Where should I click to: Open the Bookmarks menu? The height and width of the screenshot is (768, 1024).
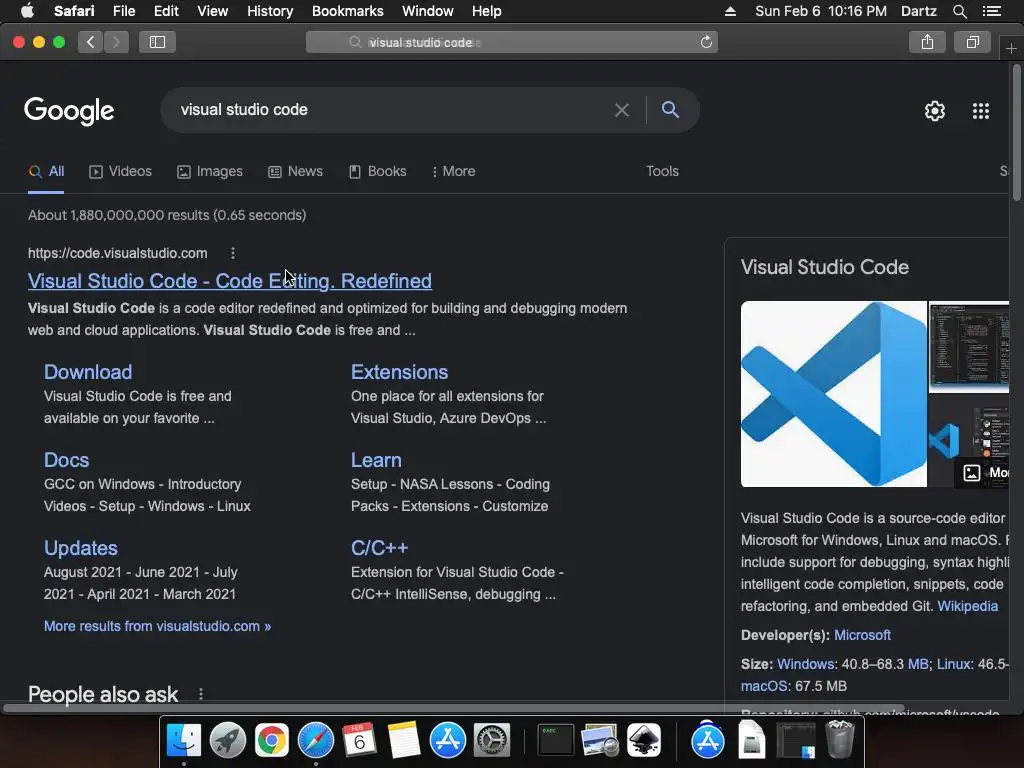[x=347, y=11]
